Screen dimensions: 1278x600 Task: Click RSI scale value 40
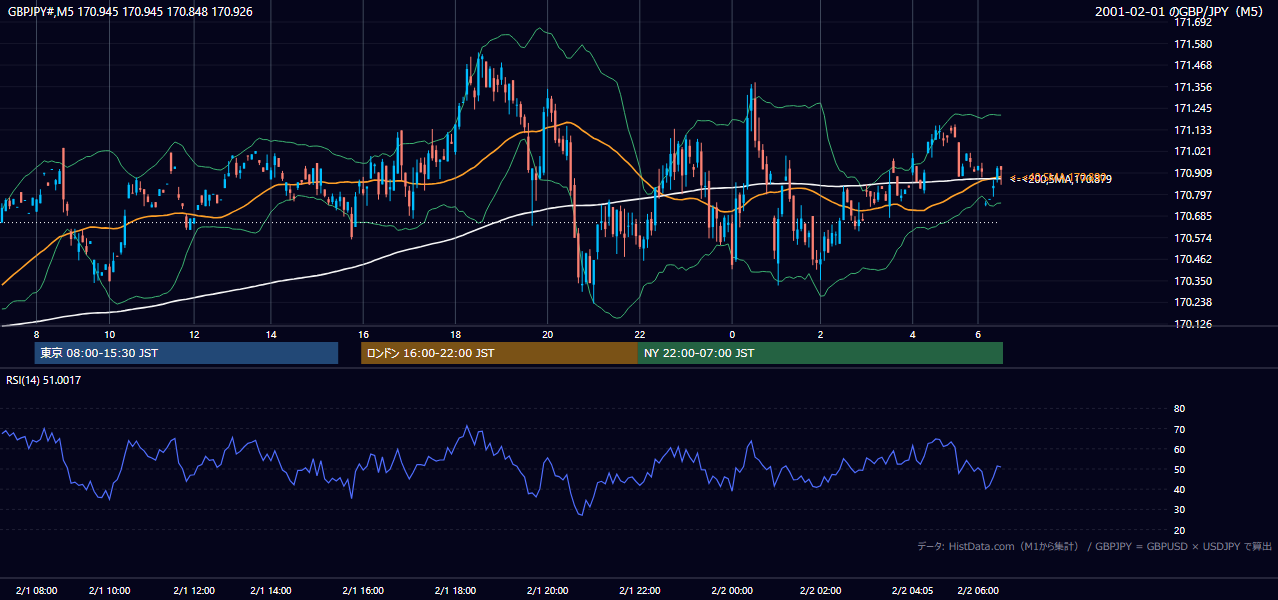[x=1179, y=489]
